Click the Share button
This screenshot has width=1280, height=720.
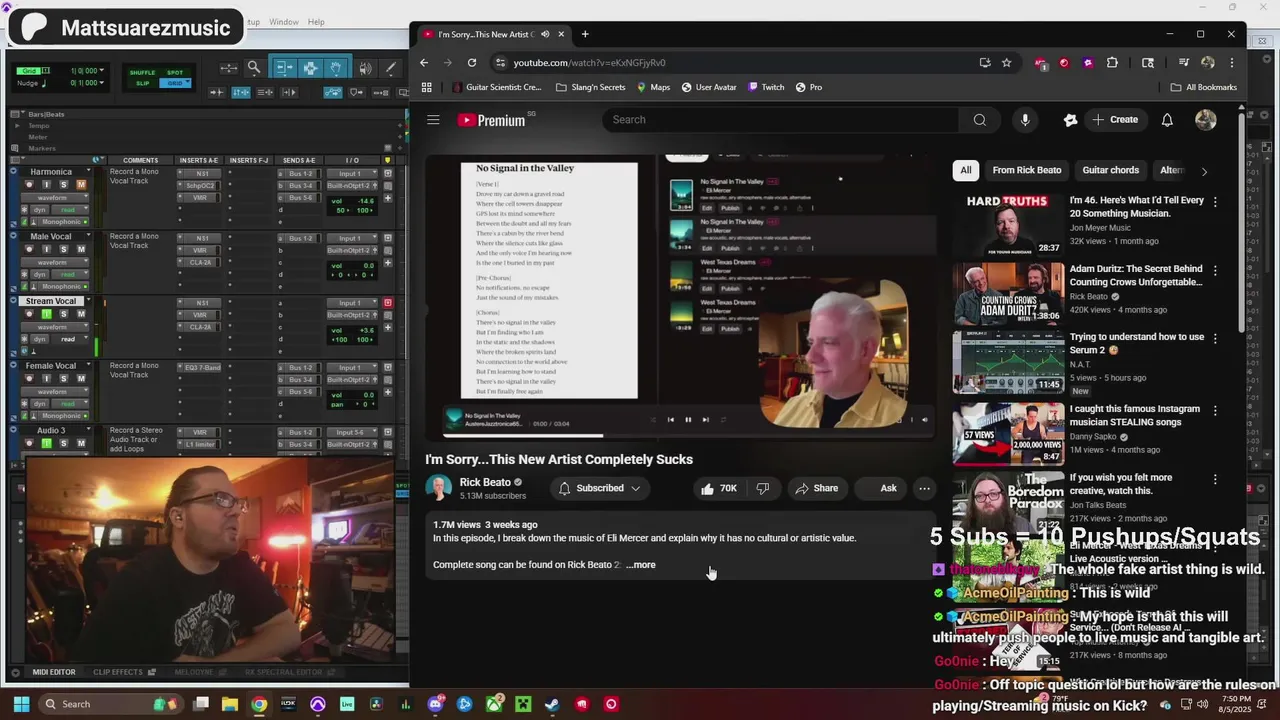[x=816, y=488]
